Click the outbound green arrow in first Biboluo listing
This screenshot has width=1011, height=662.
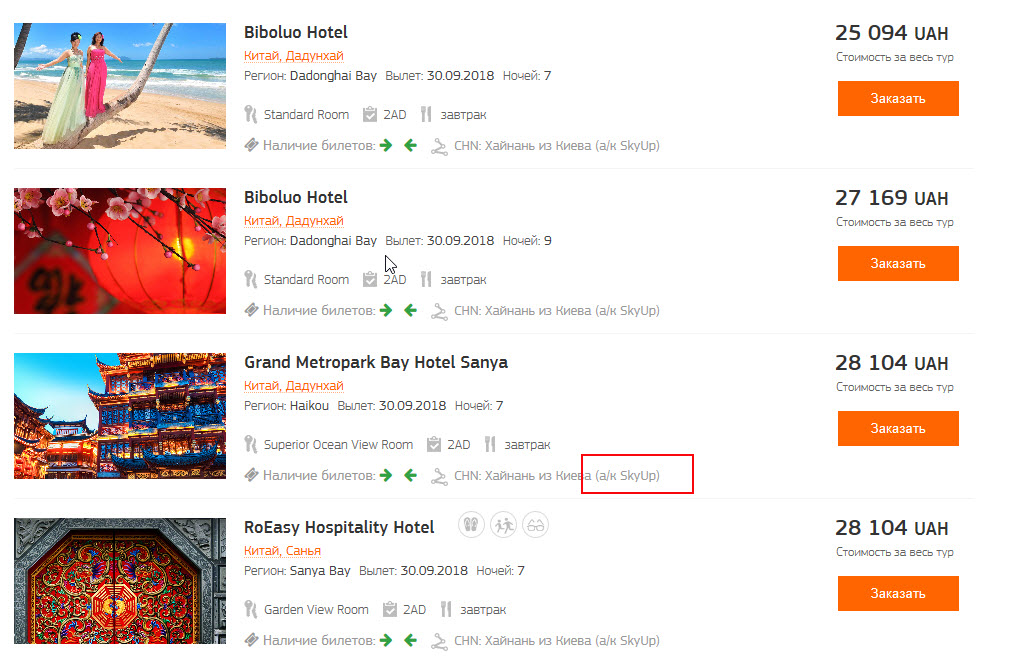pyautogui.click(x=386, y=146)
